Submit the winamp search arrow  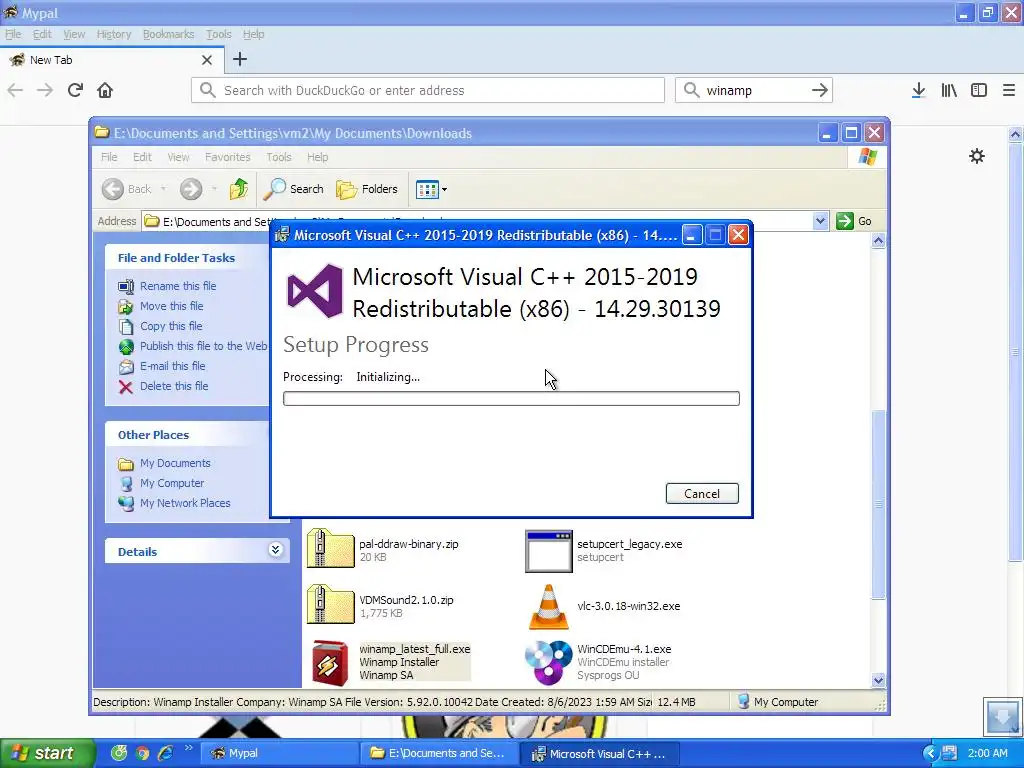(x=820, y=90)
